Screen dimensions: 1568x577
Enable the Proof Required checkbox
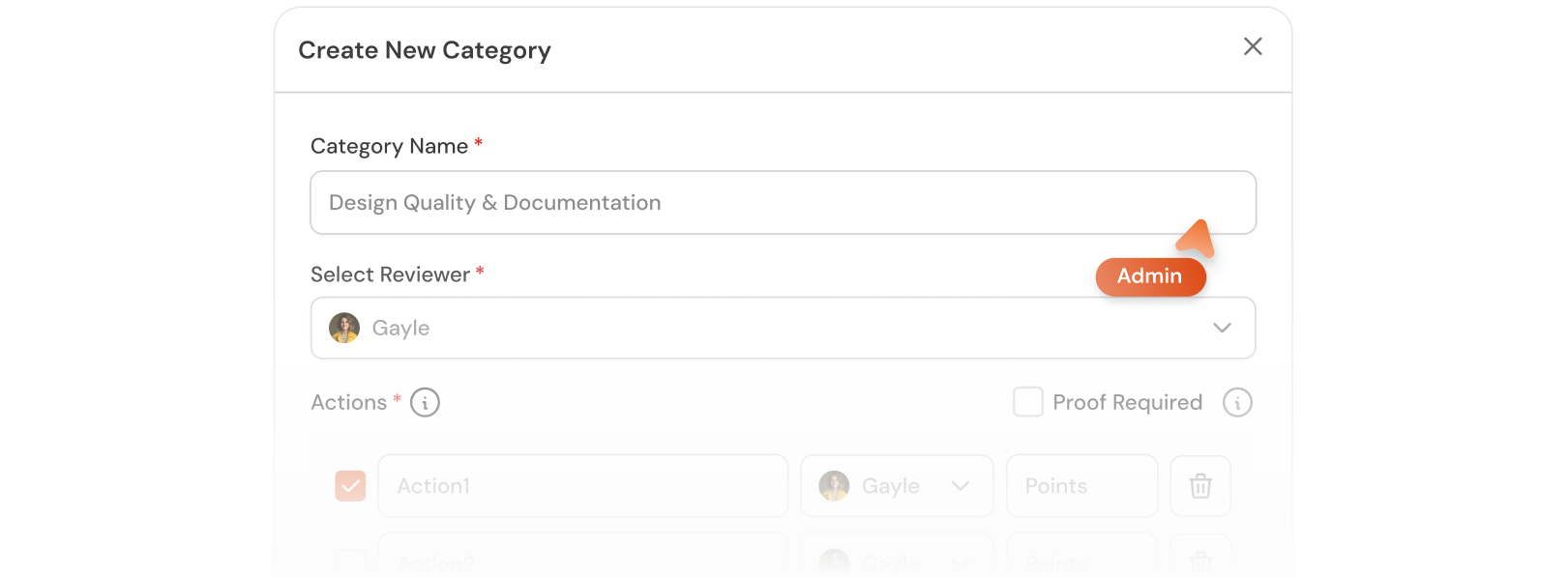tap(1028, 401)
